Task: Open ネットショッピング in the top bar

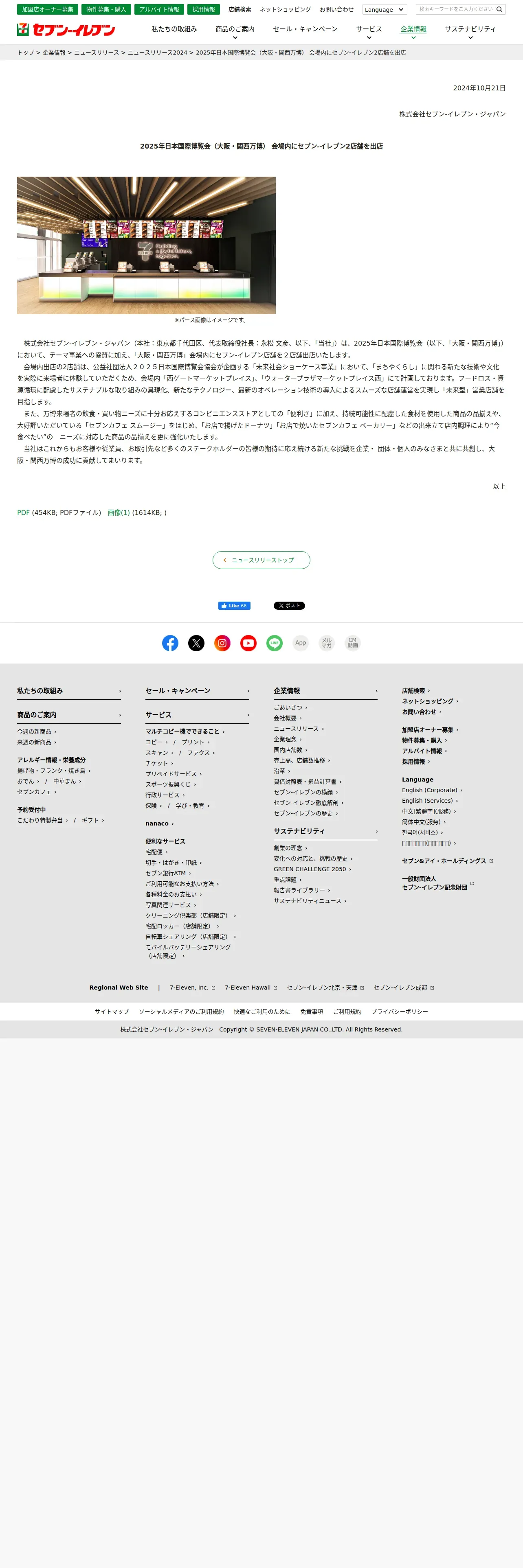Action: 285,10
